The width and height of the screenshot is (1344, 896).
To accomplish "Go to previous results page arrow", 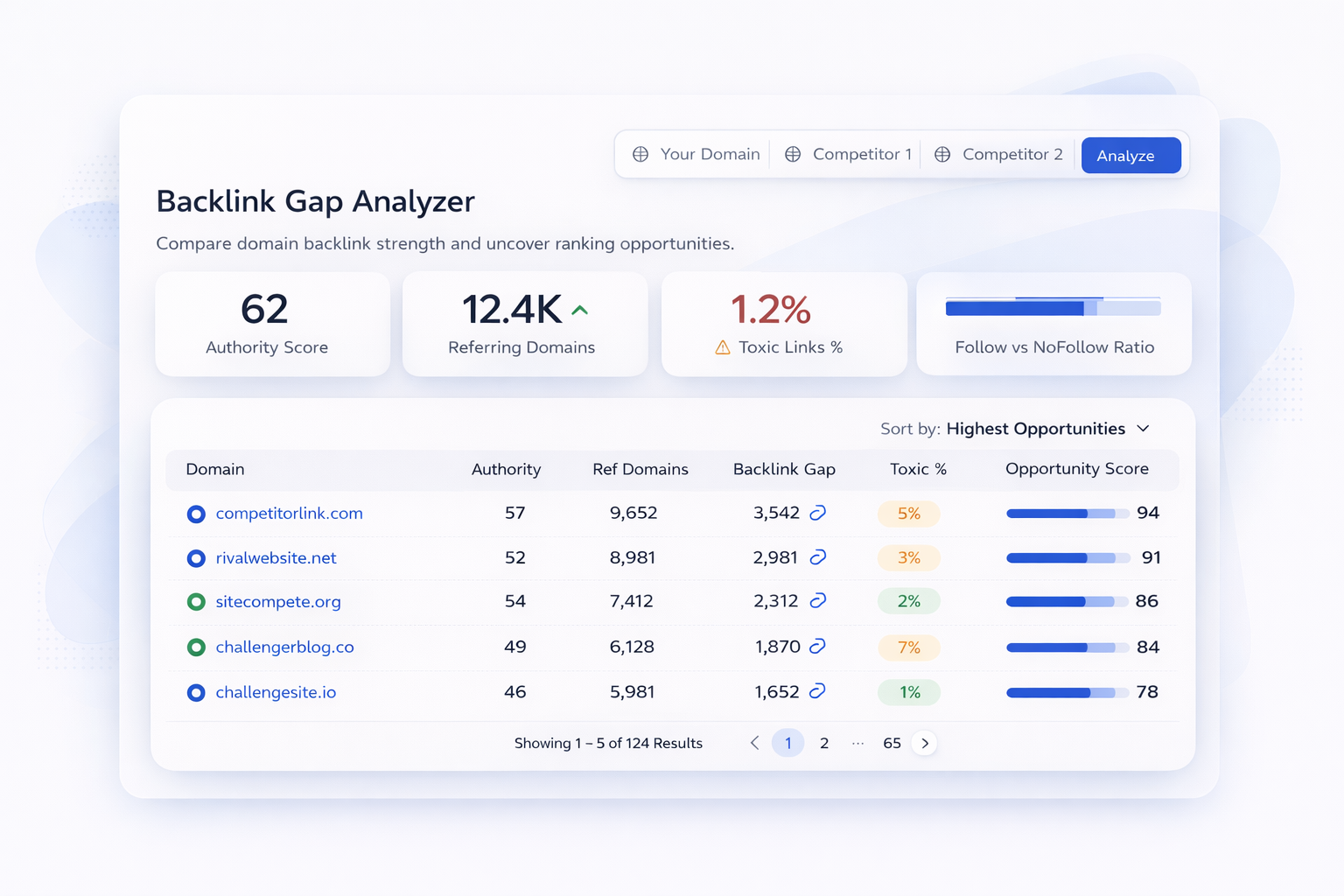I will 754,743.
